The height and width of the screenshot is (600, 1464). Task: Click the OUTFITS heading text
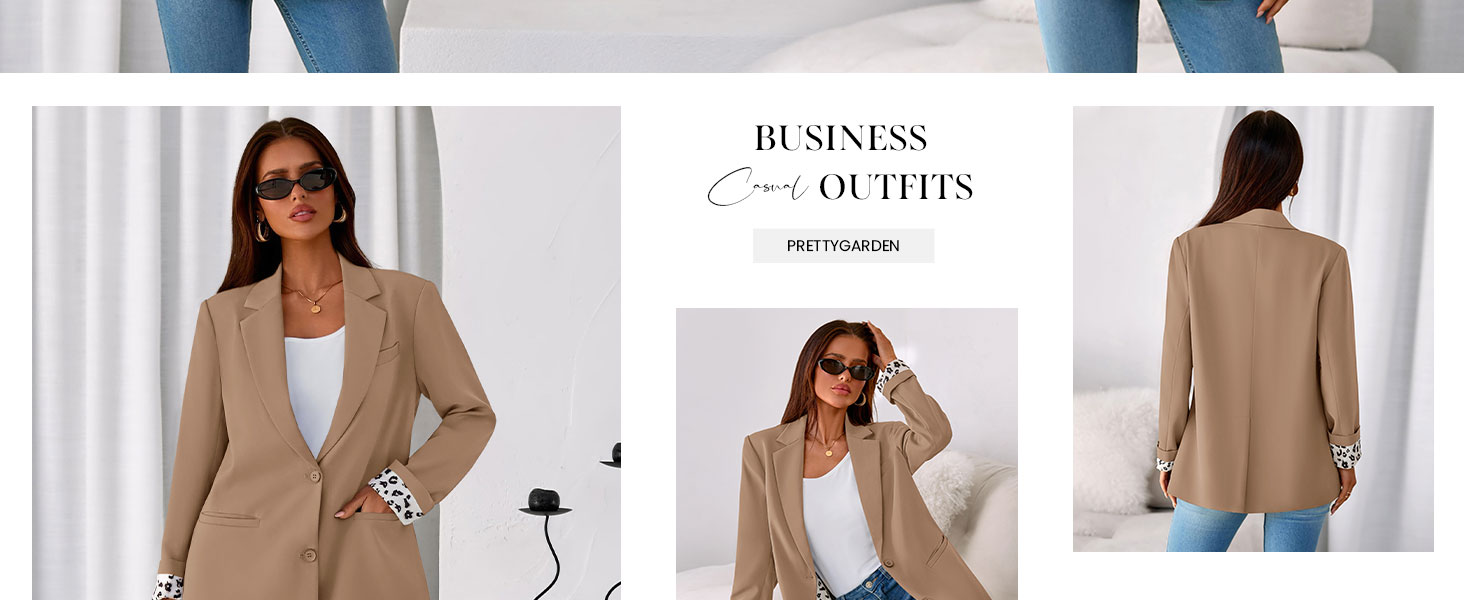coord(896,187)
